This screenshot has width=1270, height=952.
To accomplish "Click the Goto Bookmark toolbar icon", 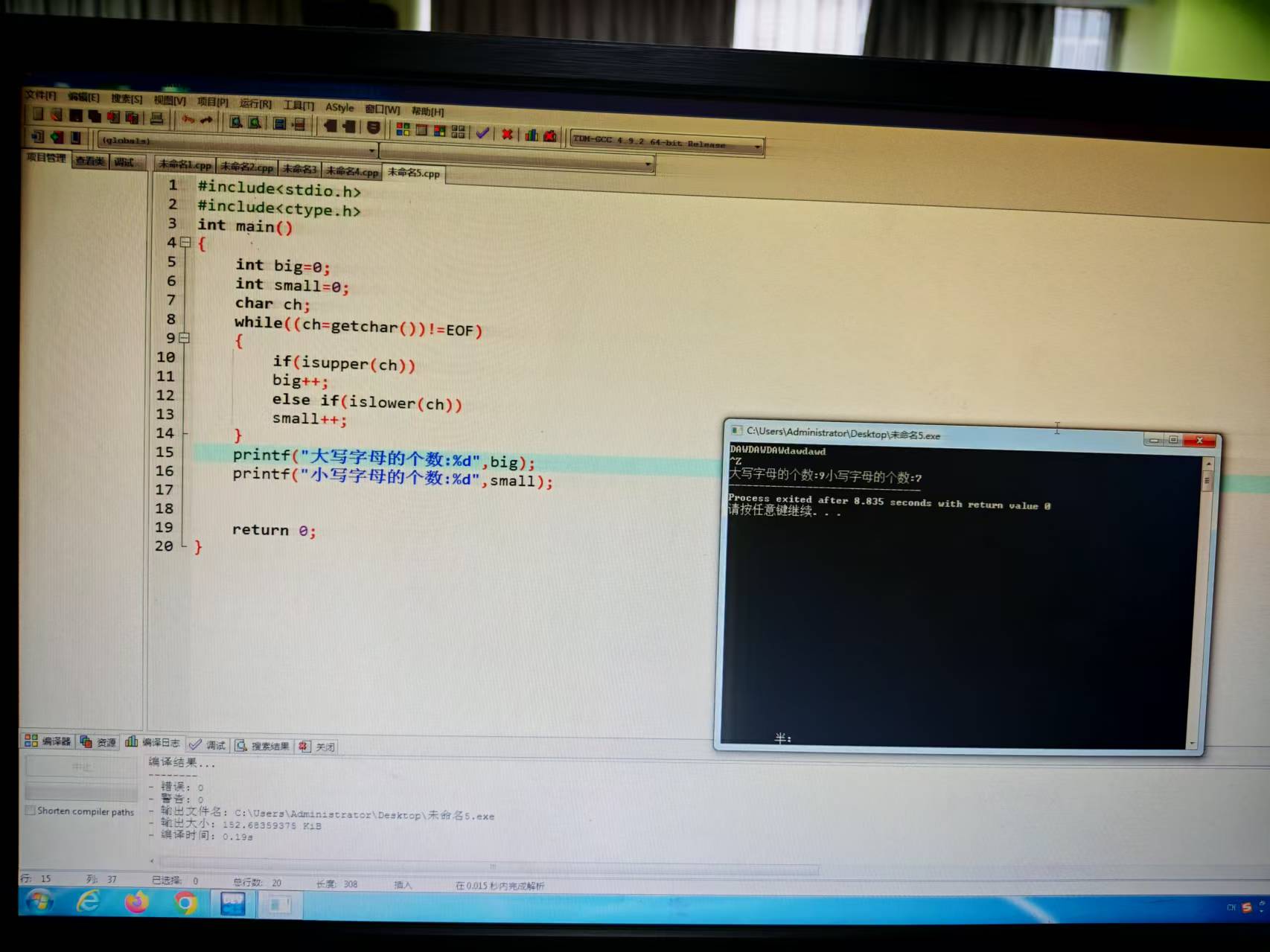I will [75, 138].
